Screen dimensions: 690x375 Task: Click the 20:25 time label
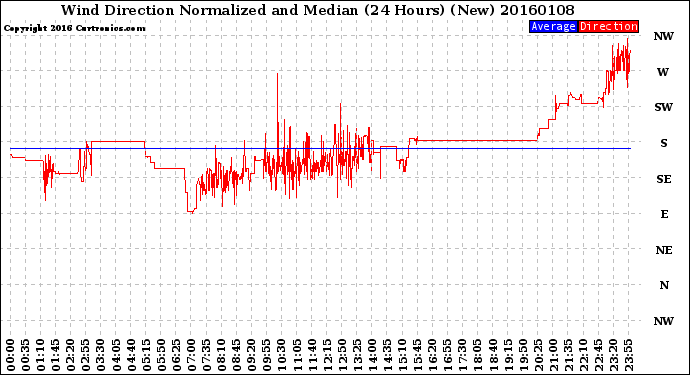[x=538, y=355]
